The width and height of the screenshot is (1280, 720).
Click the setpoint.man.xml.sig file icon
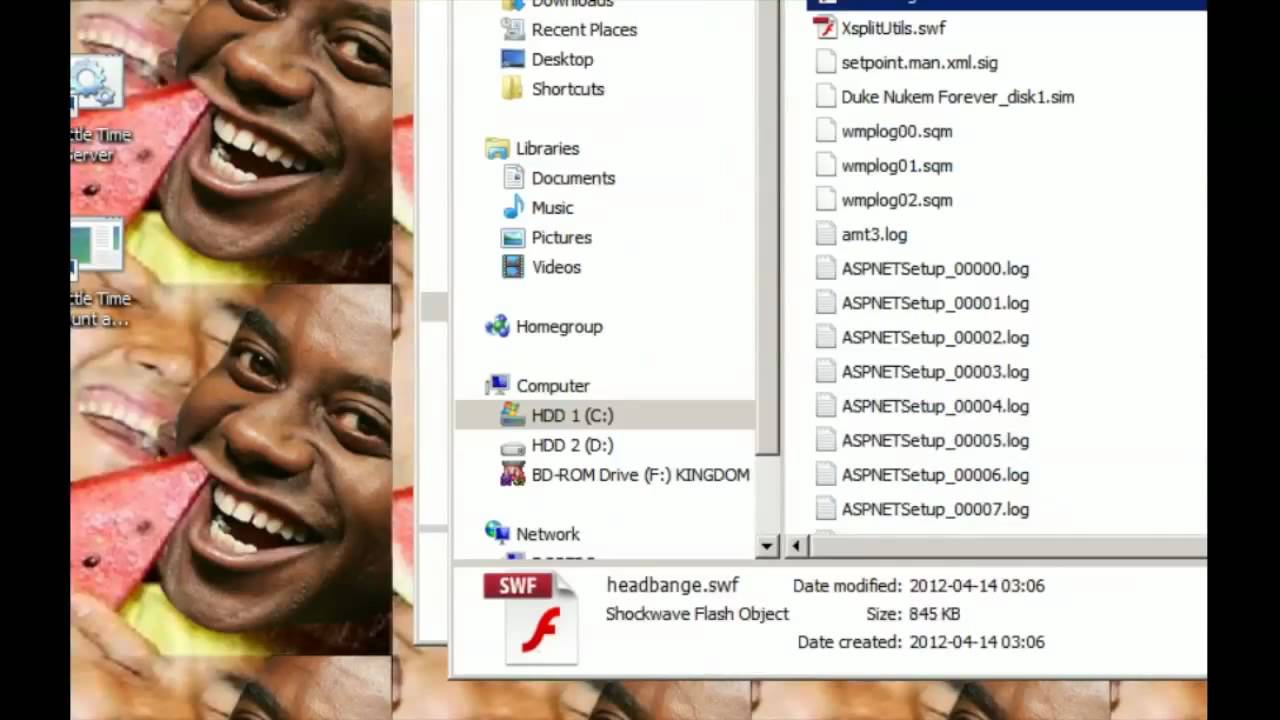[825, 62]
